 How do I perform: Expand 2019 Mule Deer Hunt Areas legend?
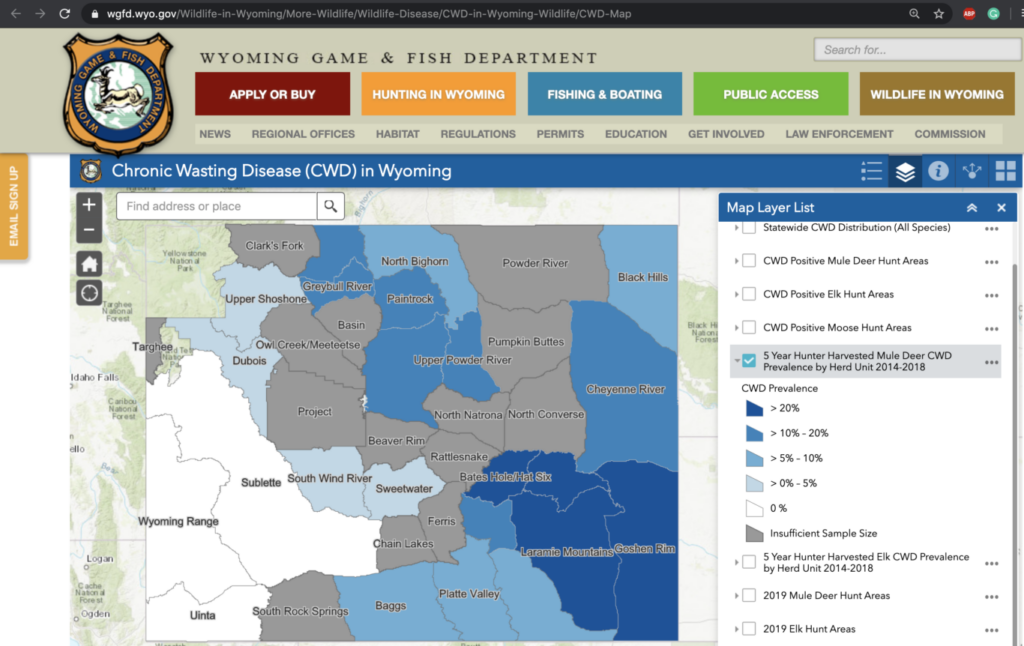[737, 595]
